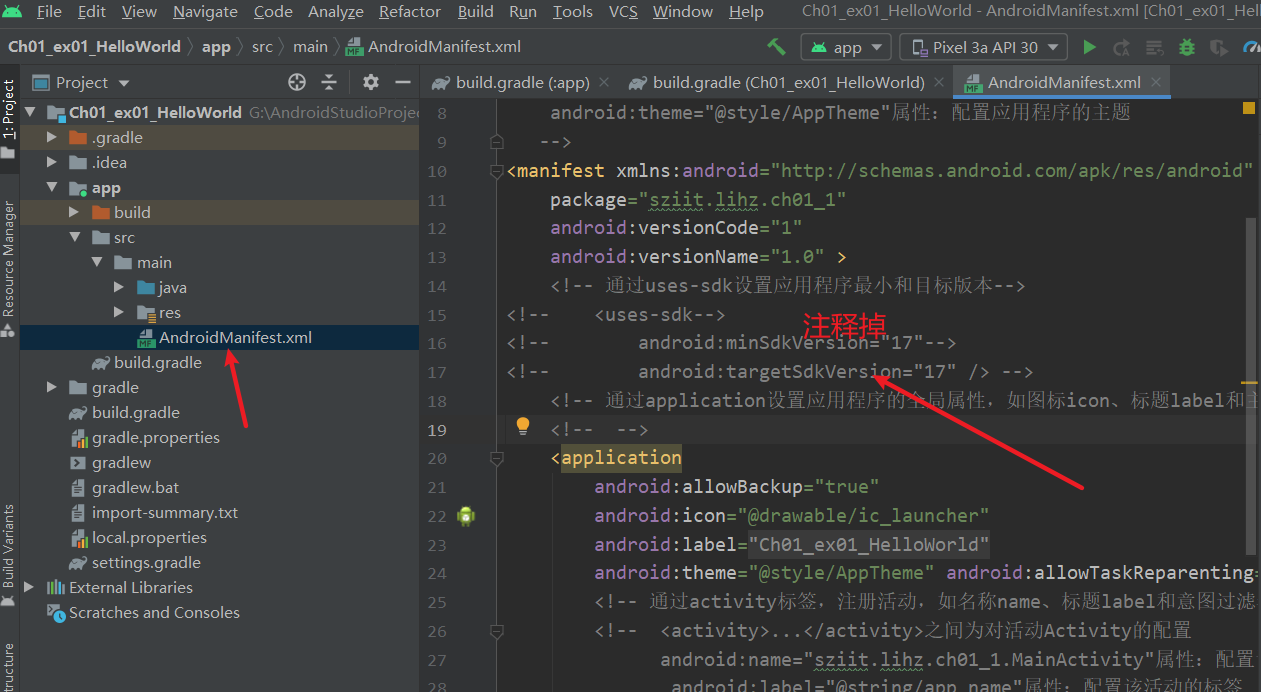
Task: Fold the comment block at line 9
Action: [497, 142]
